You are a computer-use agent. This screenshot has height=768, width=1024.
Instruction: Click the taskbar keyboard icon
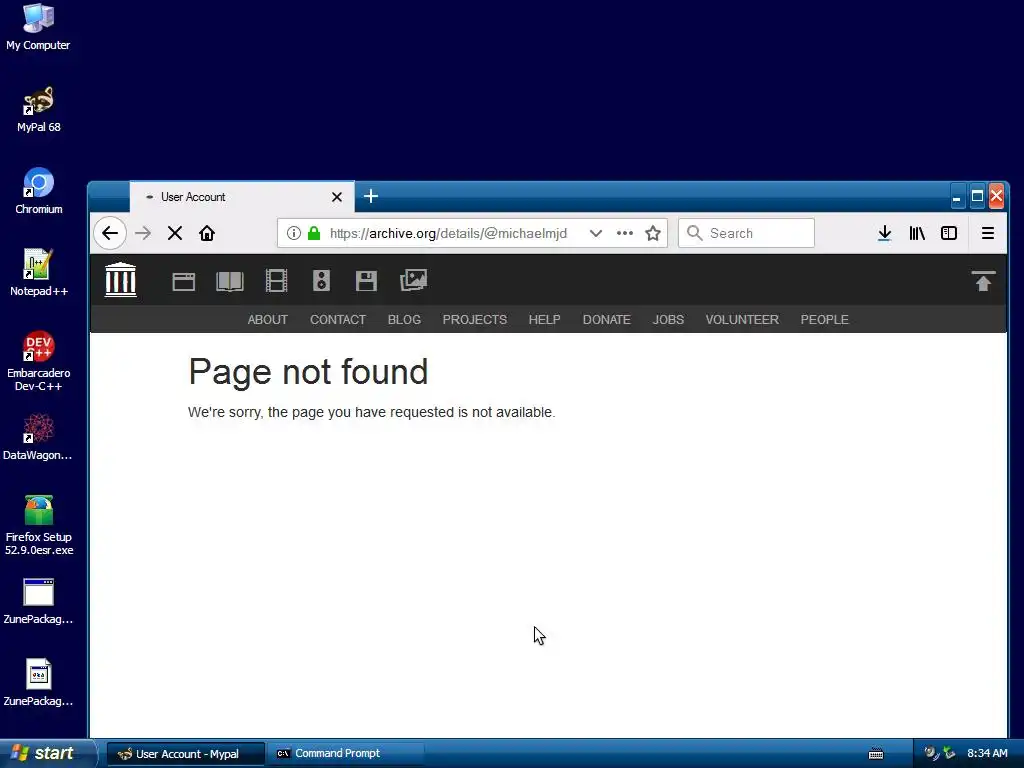pos(876,754)
